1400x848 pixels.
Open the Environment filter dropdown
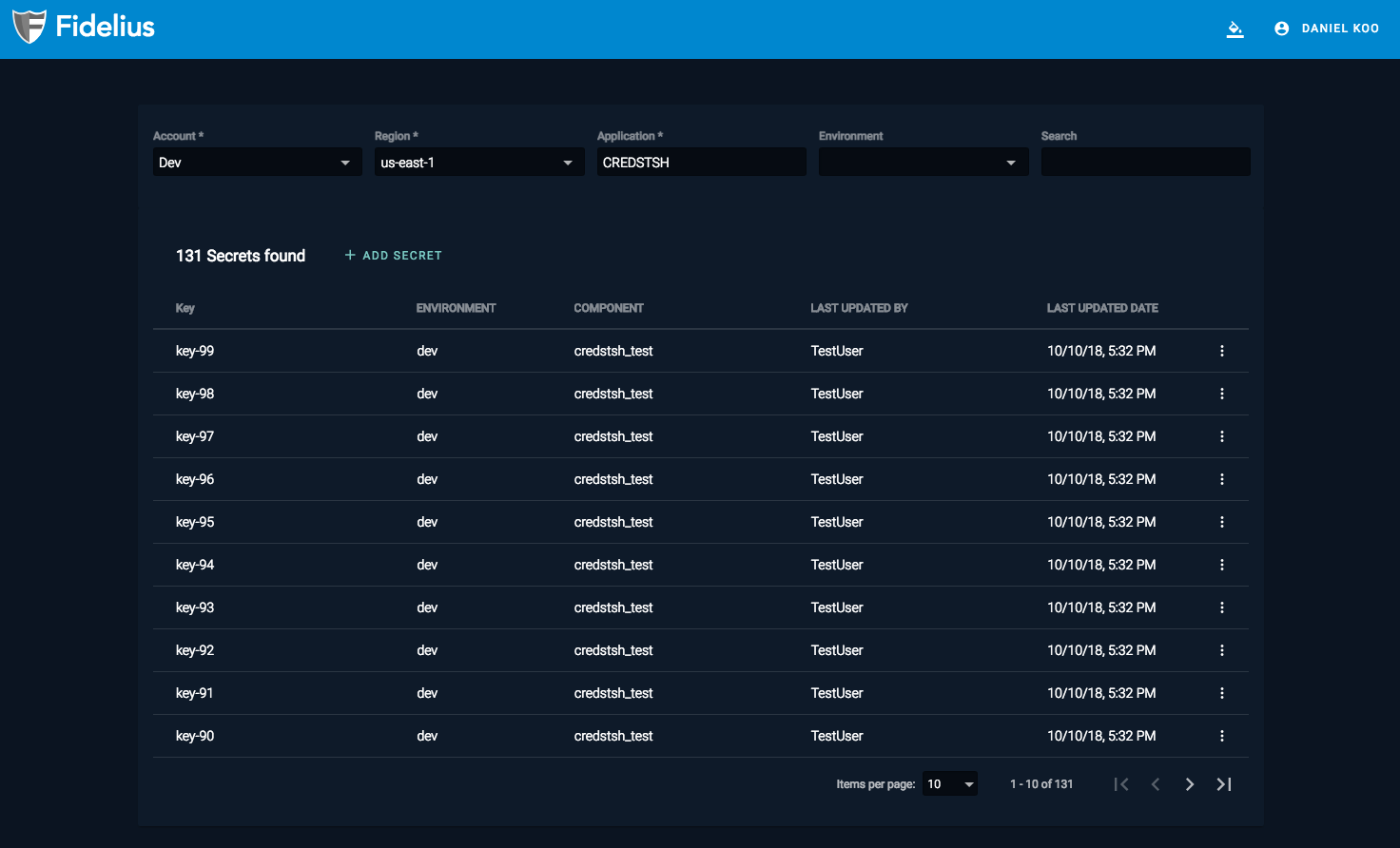point(924,163)
